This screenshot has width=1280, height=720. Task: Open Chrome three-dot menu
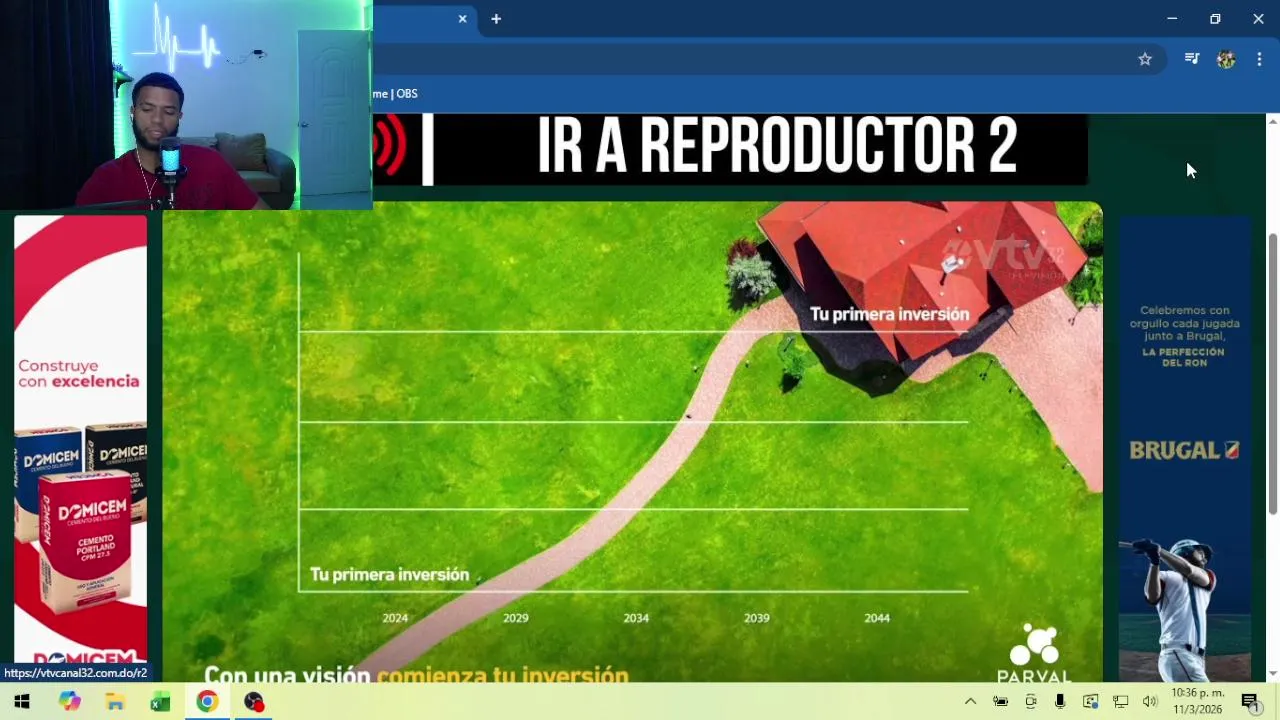1259,59
